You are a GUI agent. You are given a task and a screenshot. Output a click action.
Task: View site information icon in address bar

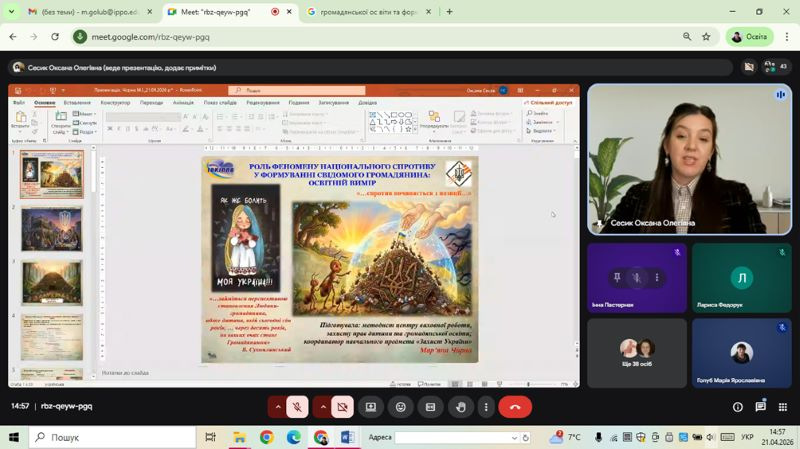point(80,37)
